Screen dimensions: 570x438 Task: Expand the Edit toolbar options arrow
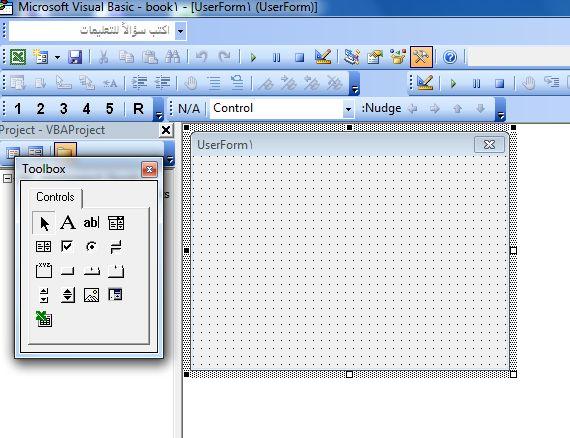pos(355,84)
